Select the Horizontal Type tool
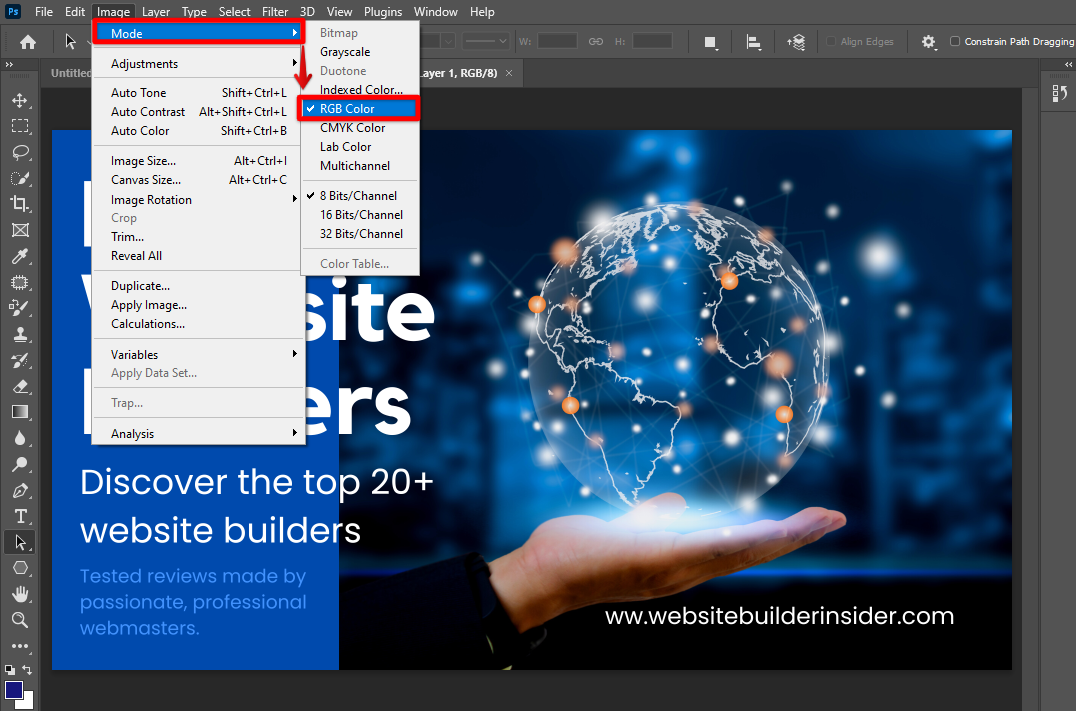The image size is (1076, 711). pyautogui.click(x=19, y=516)
